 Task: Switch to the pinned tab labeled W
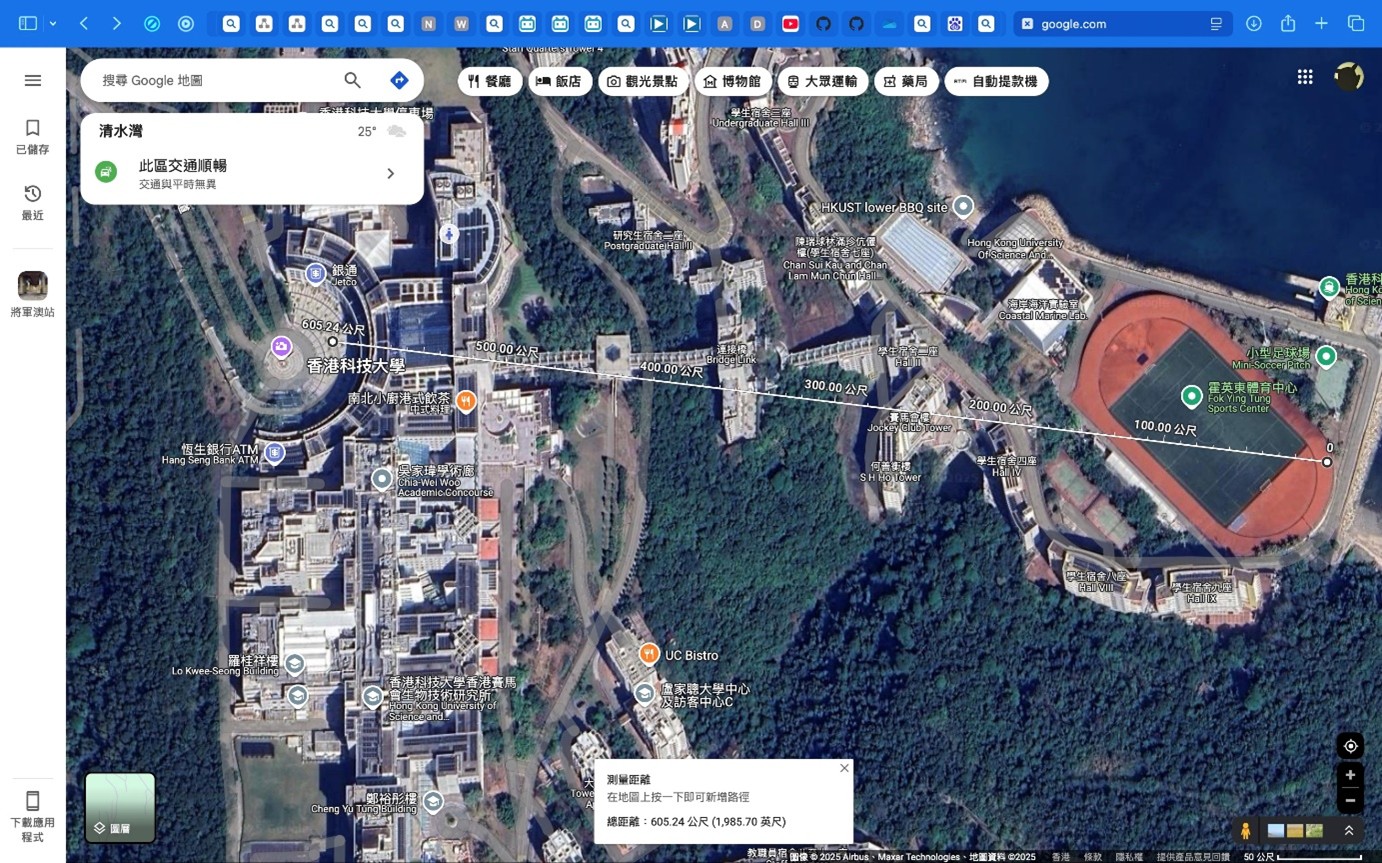point(461,23)
